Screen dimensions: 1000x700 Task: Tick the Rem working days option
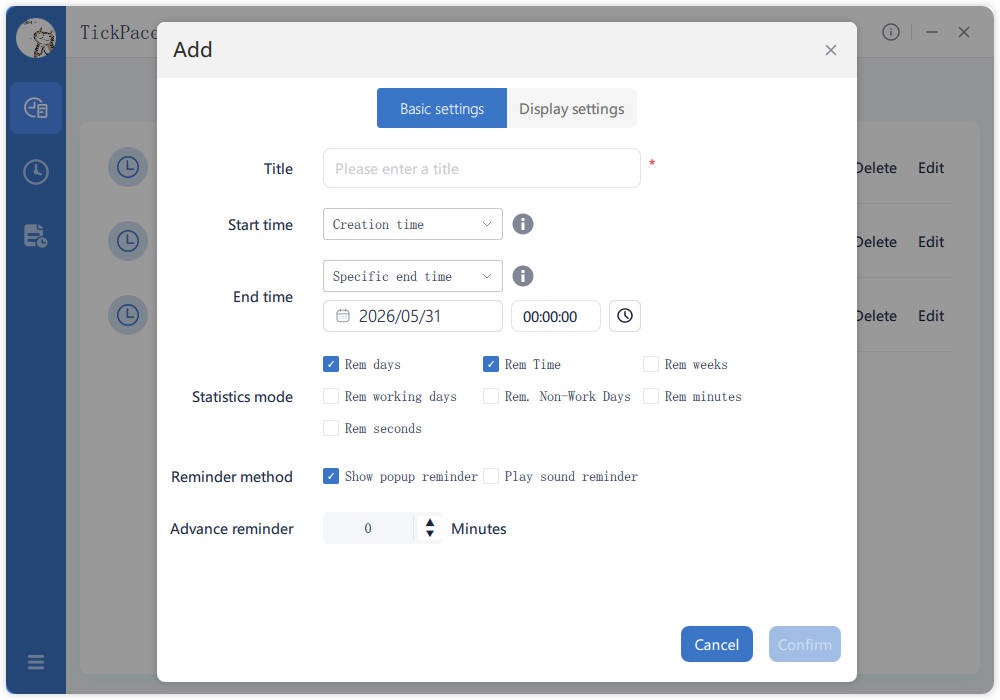tap(330, 396)
